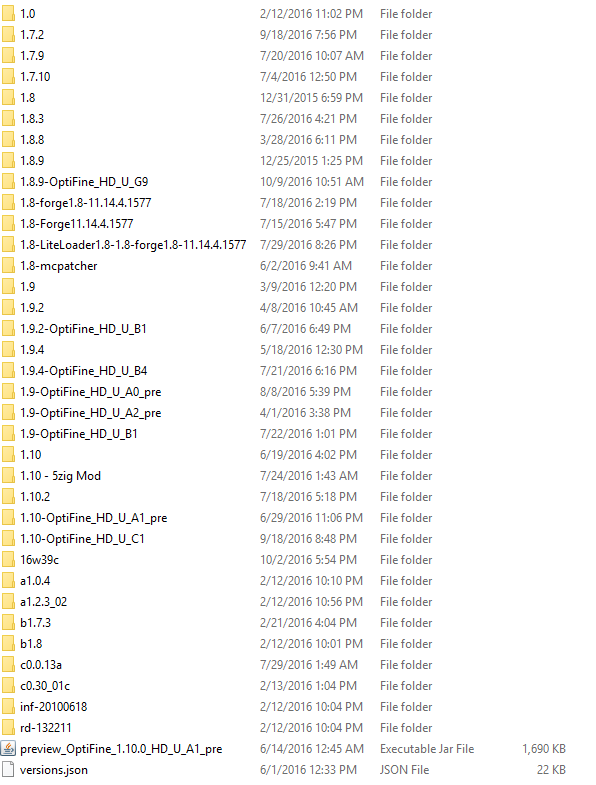Click the versions.json file name
The image size is (596, 785).
54,770
